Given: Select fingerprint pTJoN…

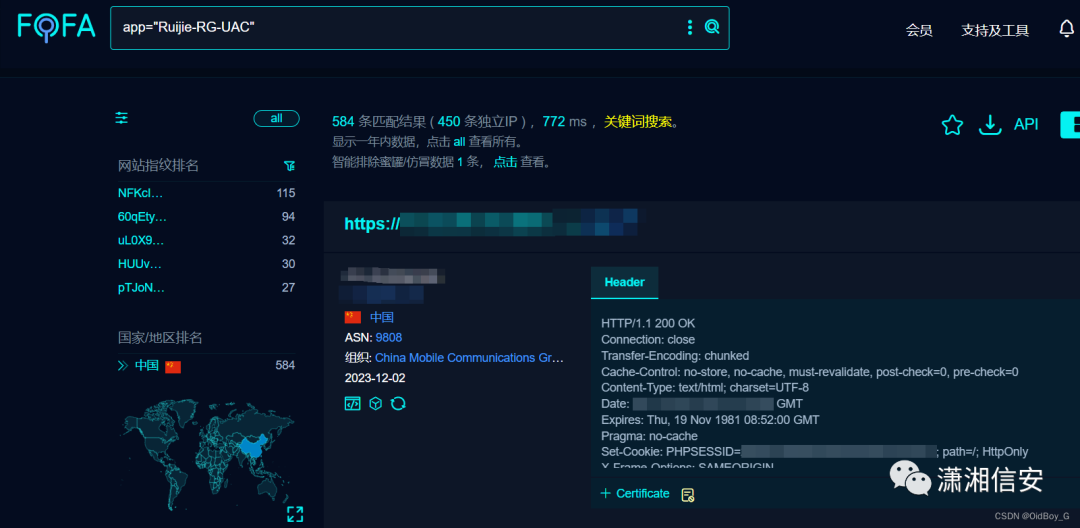Looking at the screenshot, I should [x=141, y=288].
